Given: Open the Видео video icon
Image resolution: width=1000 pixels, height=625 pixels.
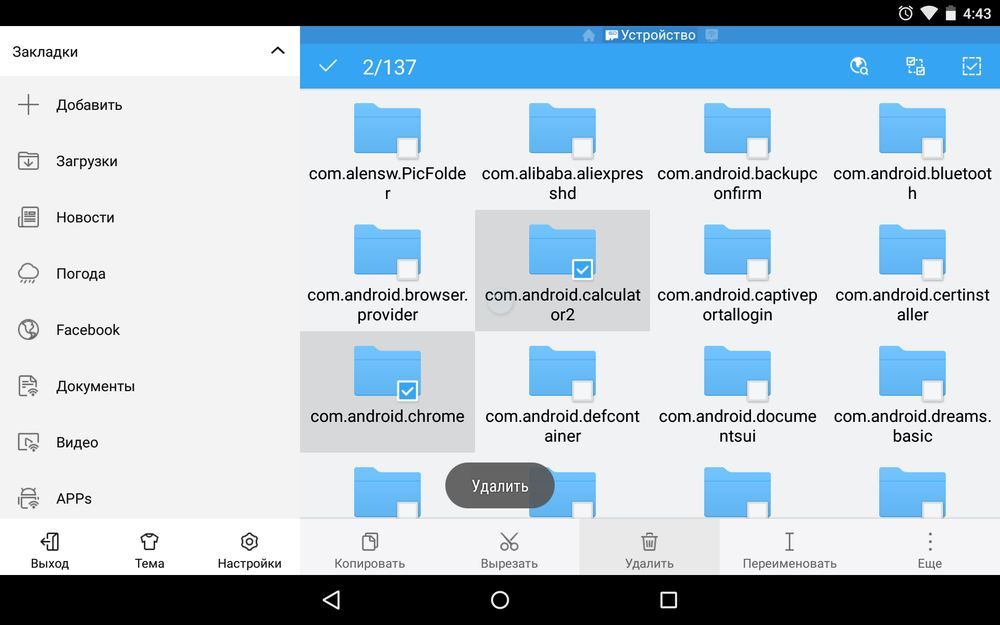Looking at the screenshot, I should point(28,442).
